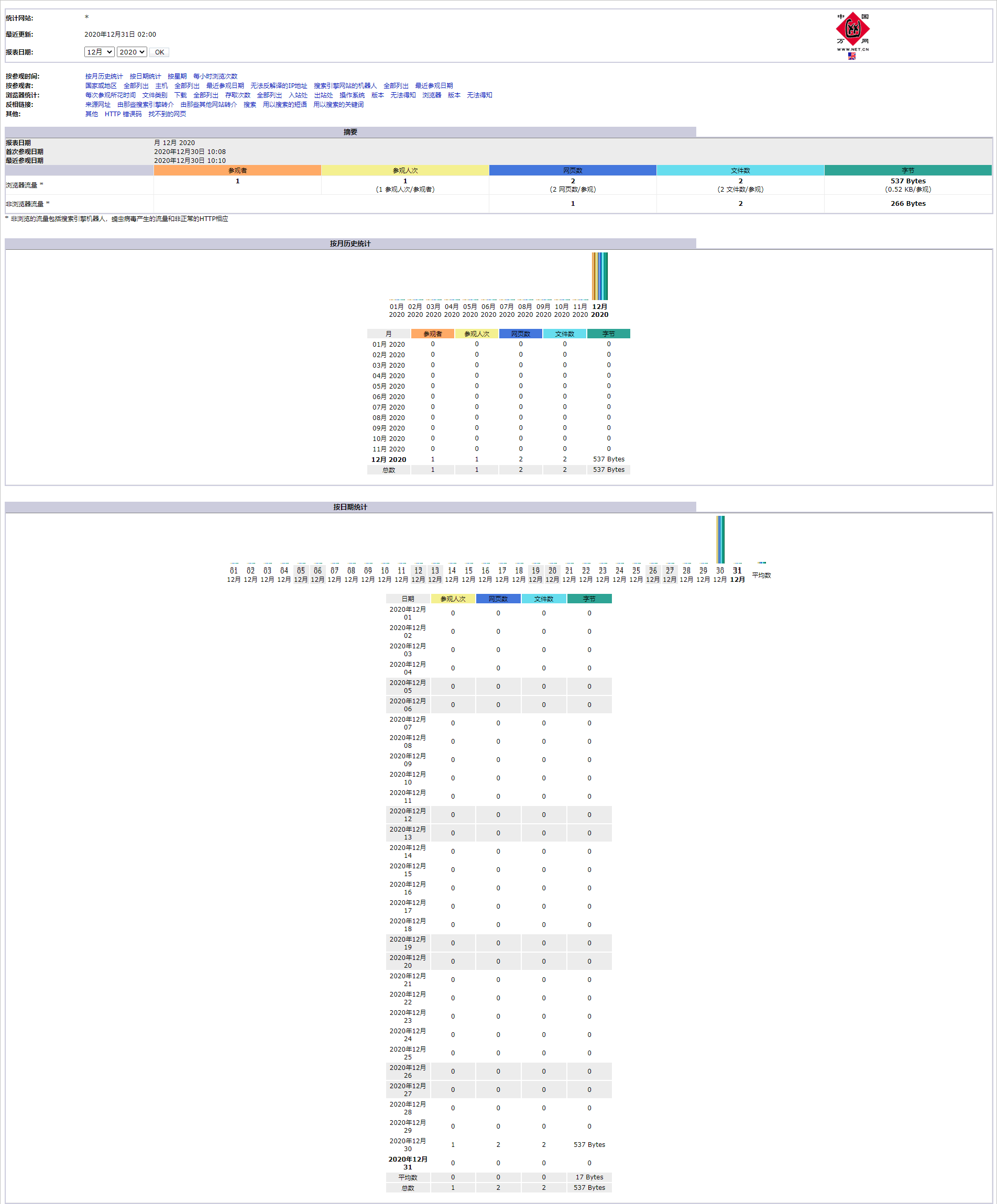
Task: Click the 浏览器流量 row label
Action: 24,185
